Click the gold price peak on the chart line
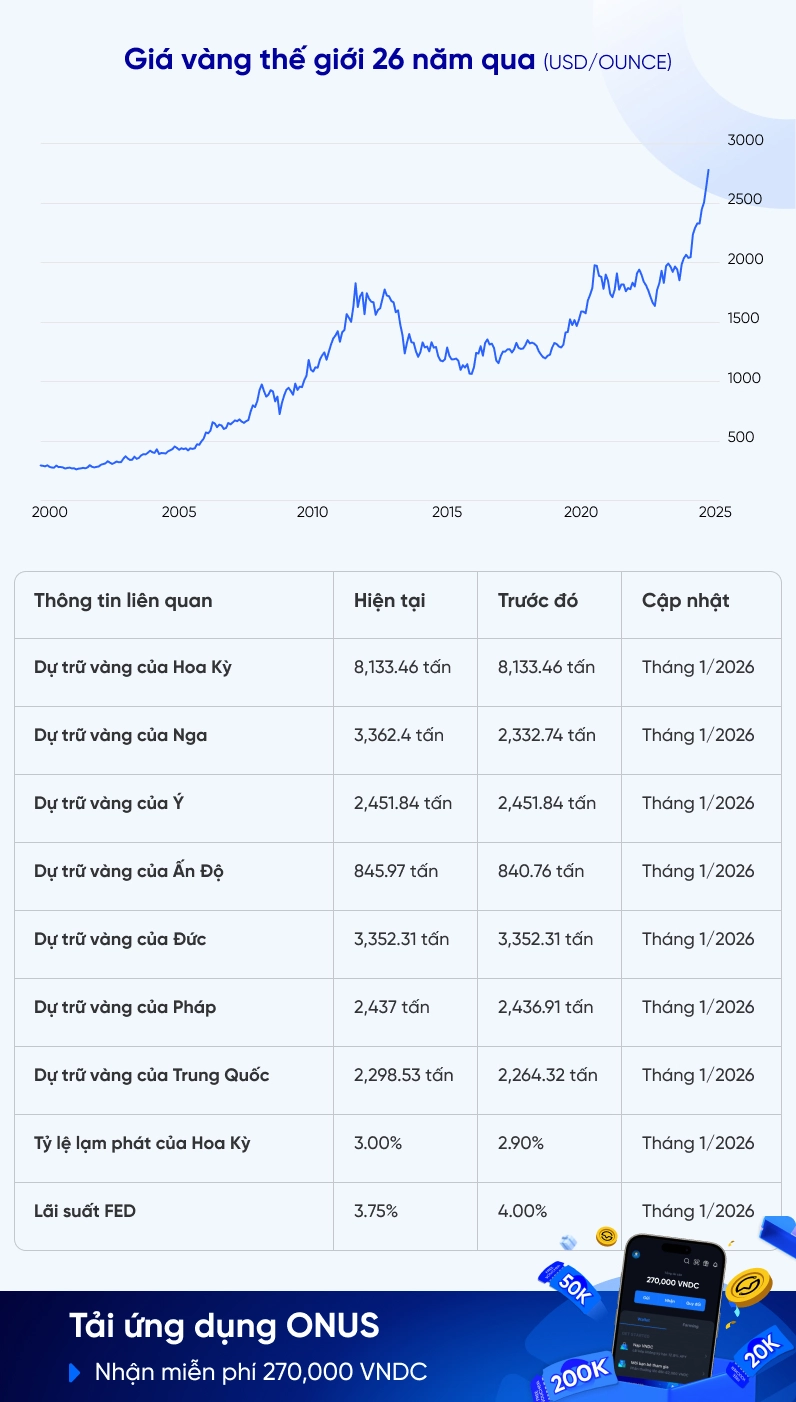Image resolution: width=796 pixels, height=1402 pixels. pyautogui.click(x=708, y=171)
